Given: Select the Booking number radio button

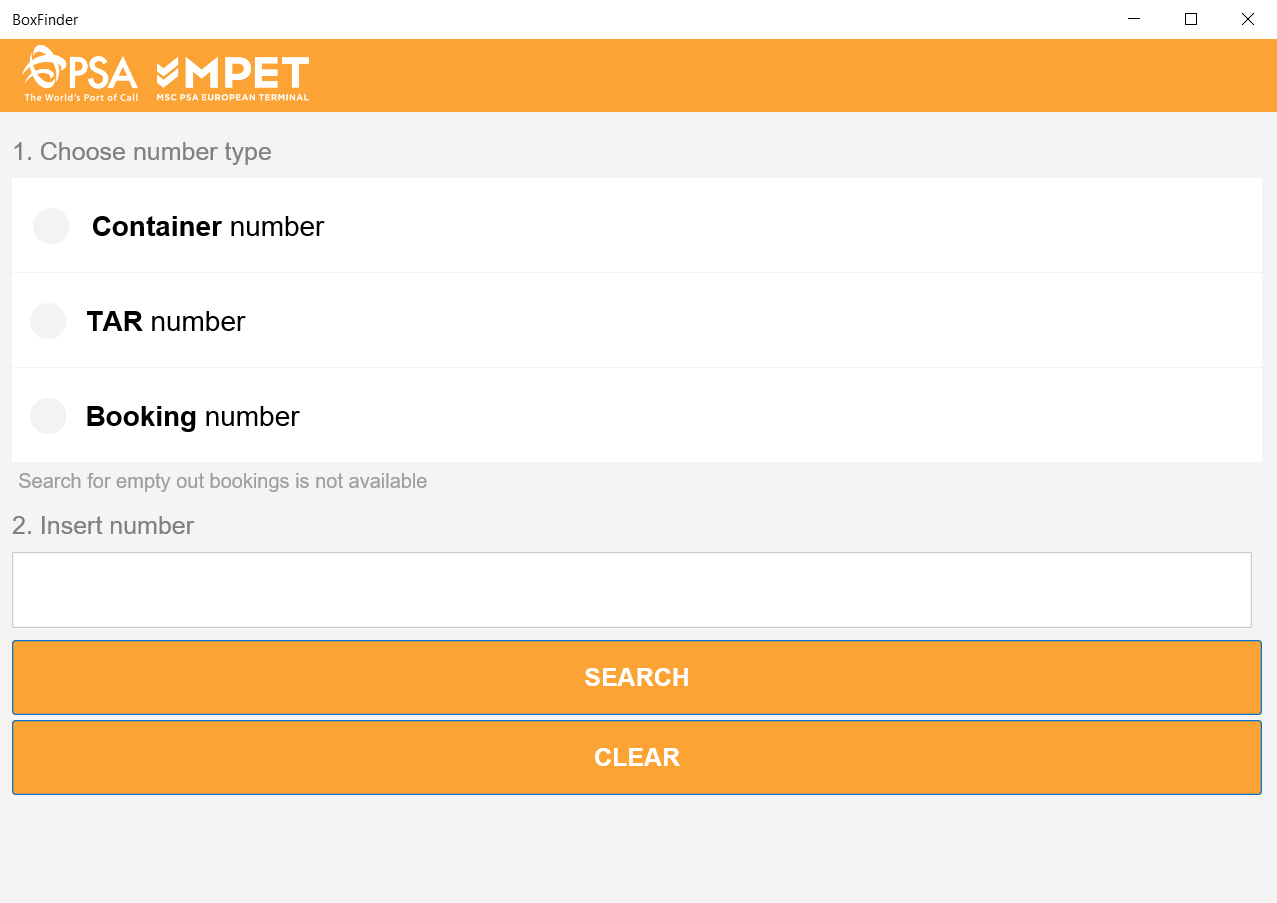Looking at the screenshot, I should 48,416.
